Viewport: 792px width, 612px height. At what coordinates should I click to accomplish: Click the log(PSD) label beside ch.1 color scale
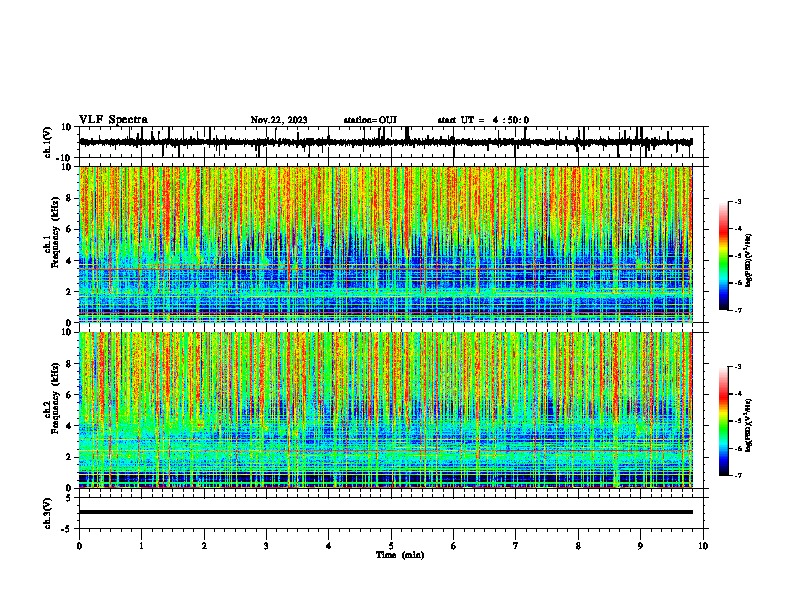pos(749,260)
